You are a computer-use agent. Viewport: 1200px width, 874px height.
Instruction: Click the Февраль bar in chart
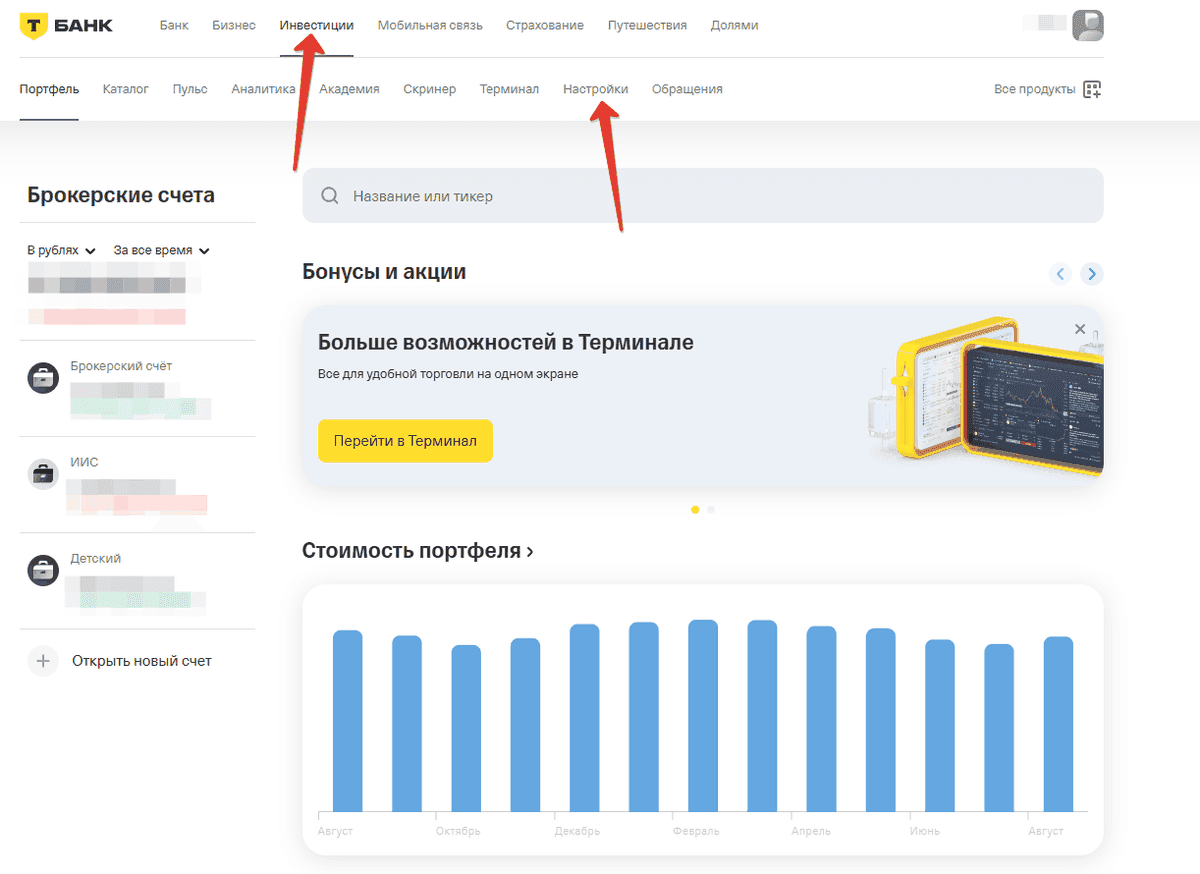[703, 716]
